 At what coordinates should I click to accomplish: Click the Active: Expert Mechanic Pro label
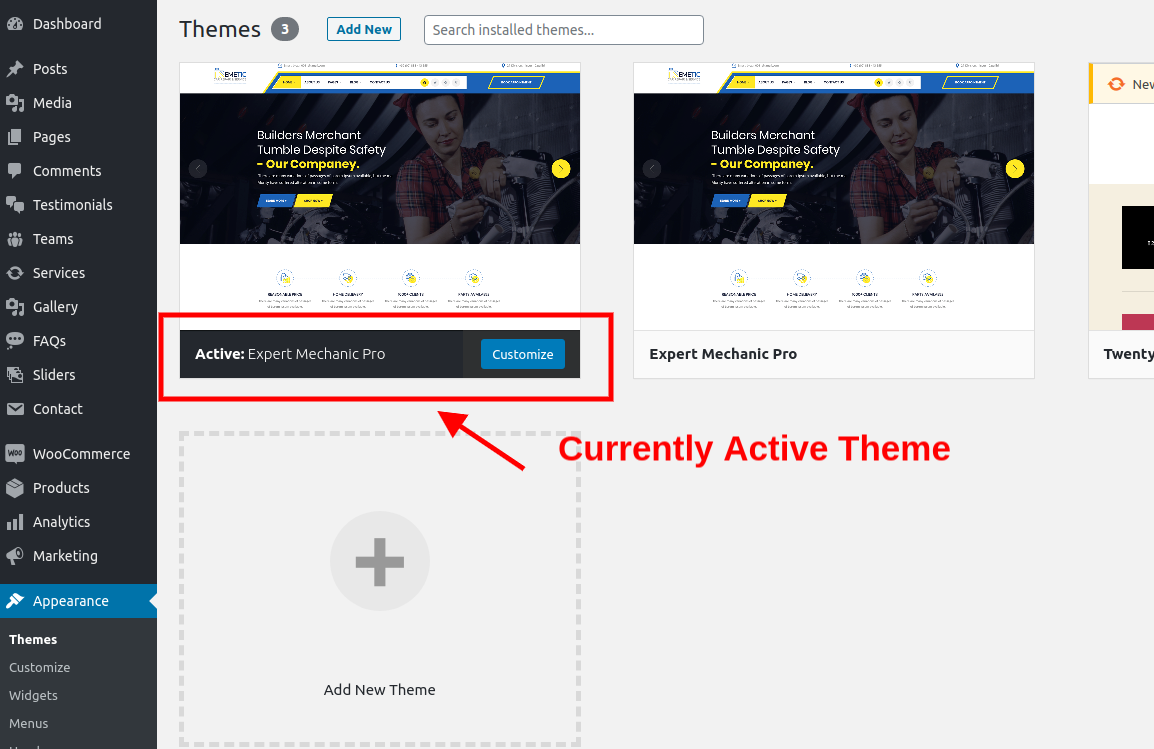coord(290,354)
